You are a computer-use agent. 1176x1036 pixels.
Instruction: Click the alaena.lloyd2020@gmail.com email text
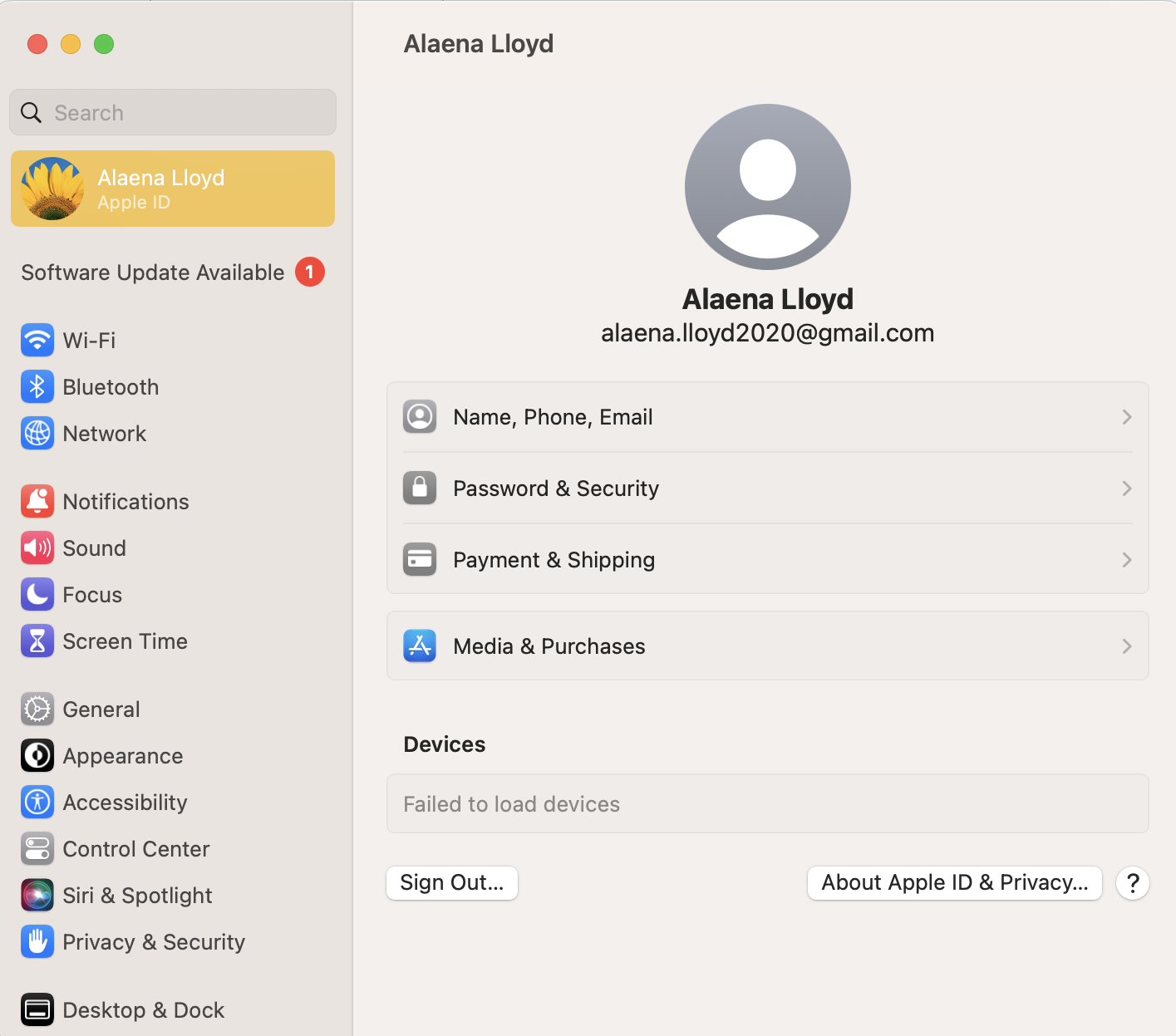coord(768,333)
